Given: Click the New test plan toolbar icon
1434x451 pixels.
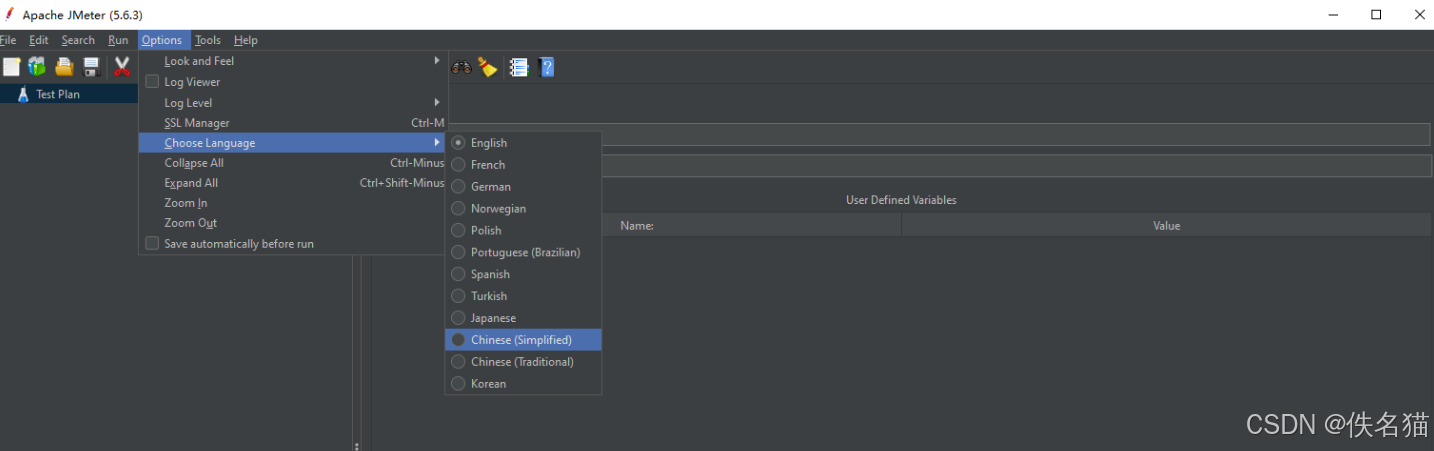Looking at the screenshot, I should coord(11,67).
